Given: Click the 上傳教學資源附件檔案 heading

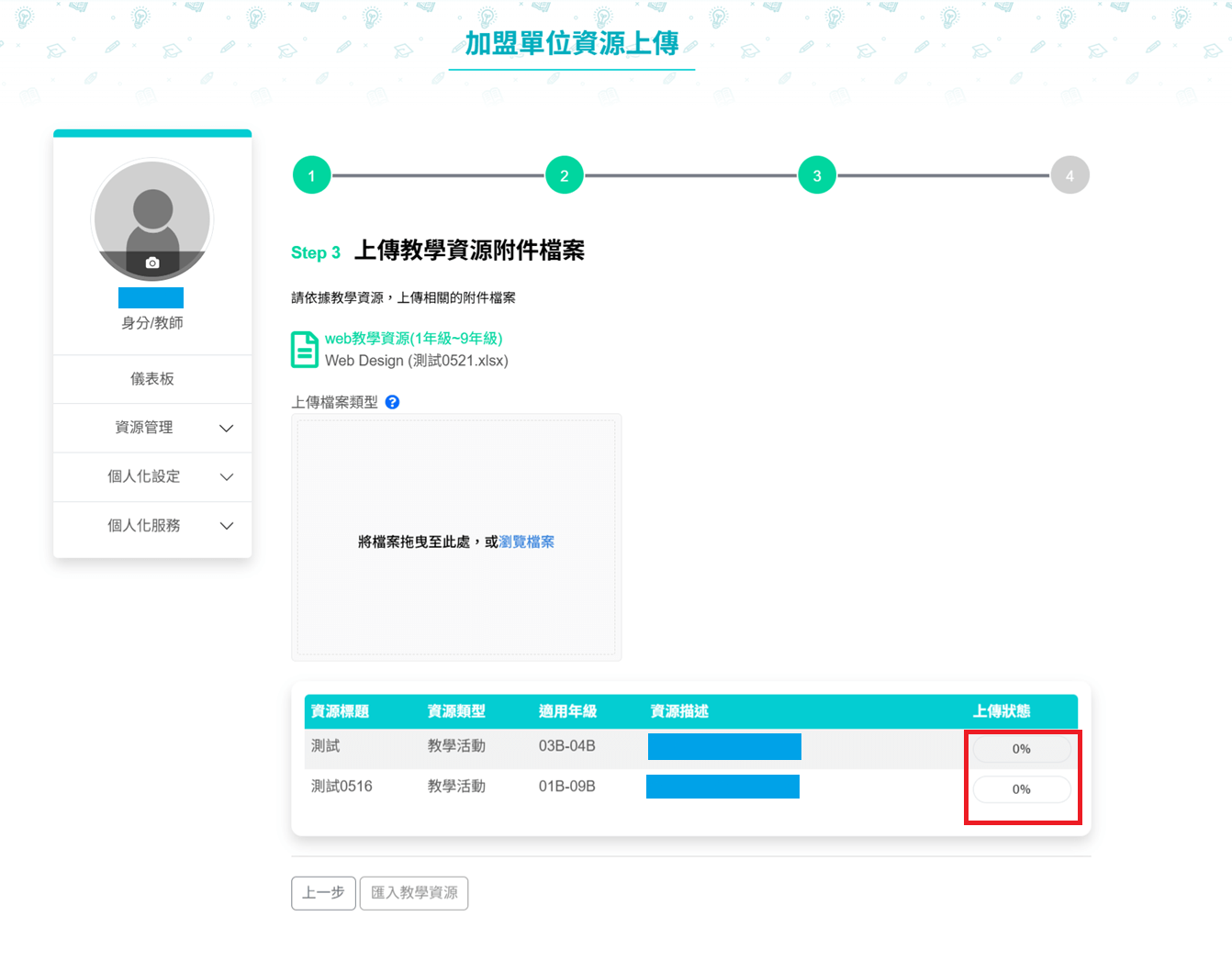Looking at the screenshot, I should (469, 251).
